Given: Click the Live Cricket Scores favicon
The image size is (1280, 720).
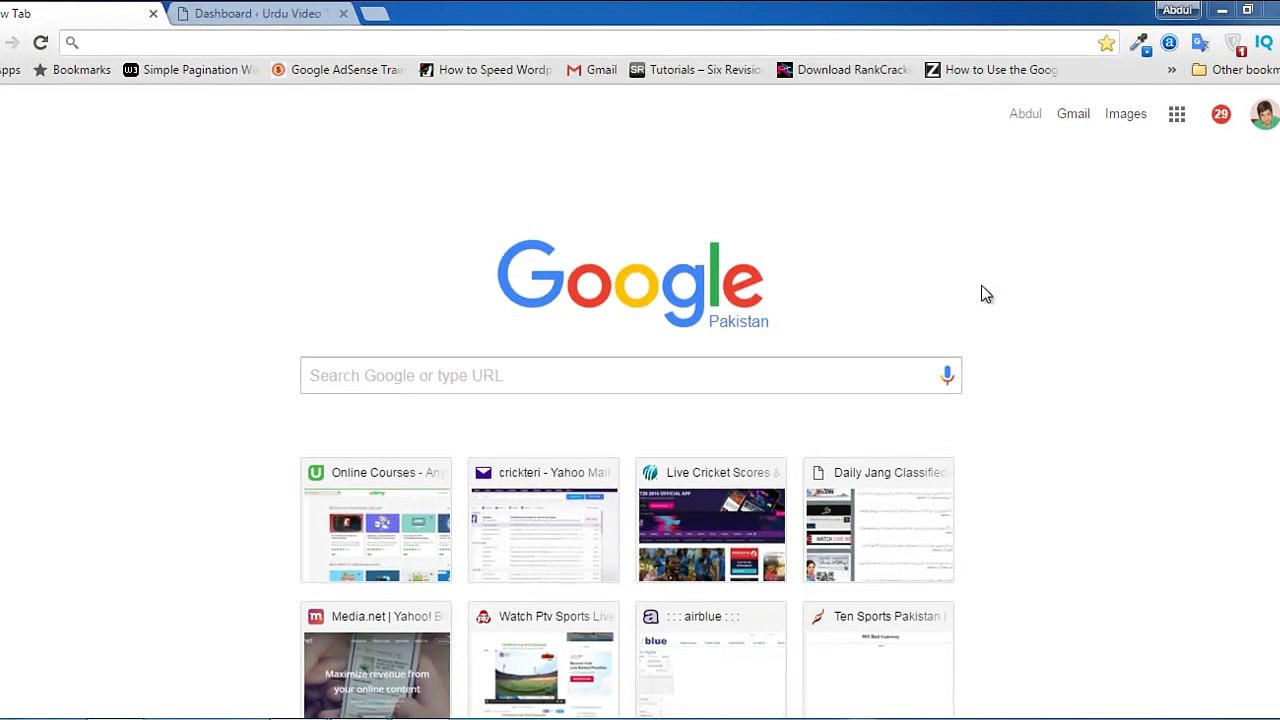Looking at the screenshot, I should coord(651,473).
